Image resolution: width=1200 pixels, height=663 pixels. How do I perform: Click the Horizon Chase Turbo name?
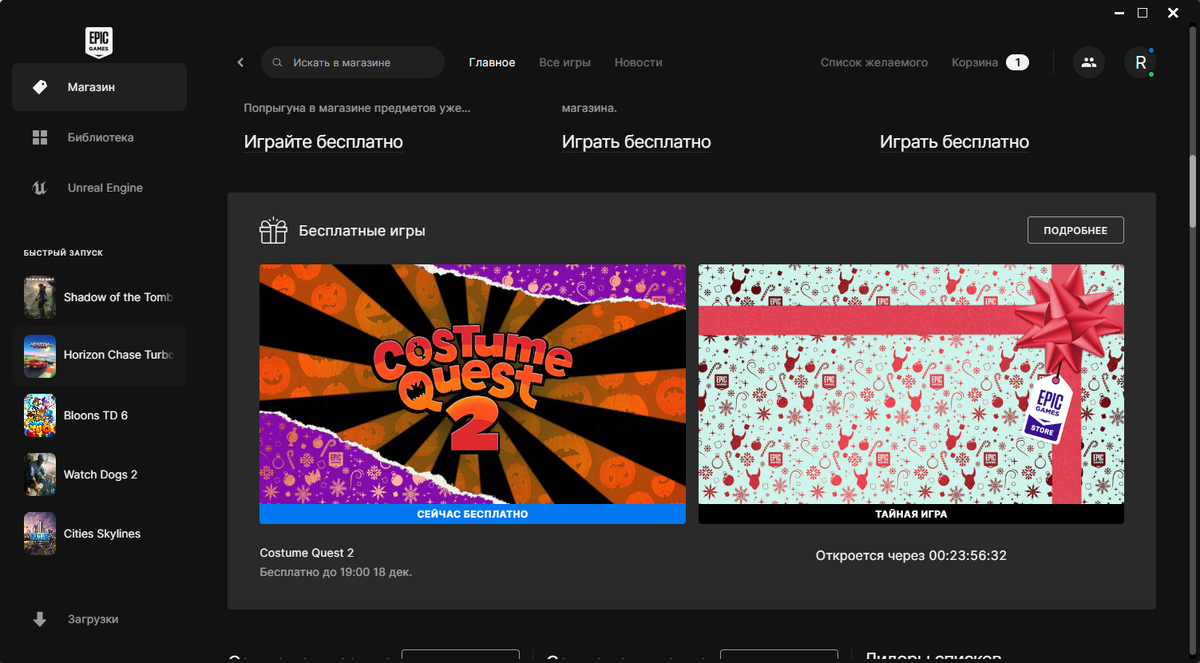(x=118, y=355)
